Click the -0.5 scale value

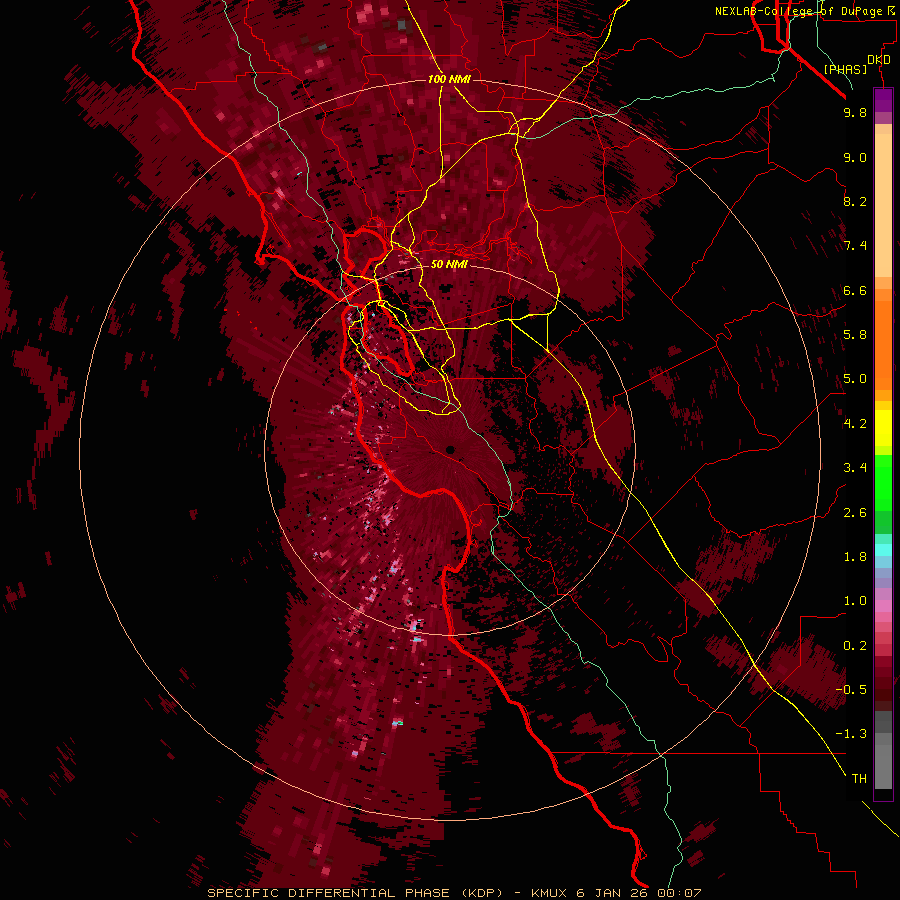tap(851, 690)
